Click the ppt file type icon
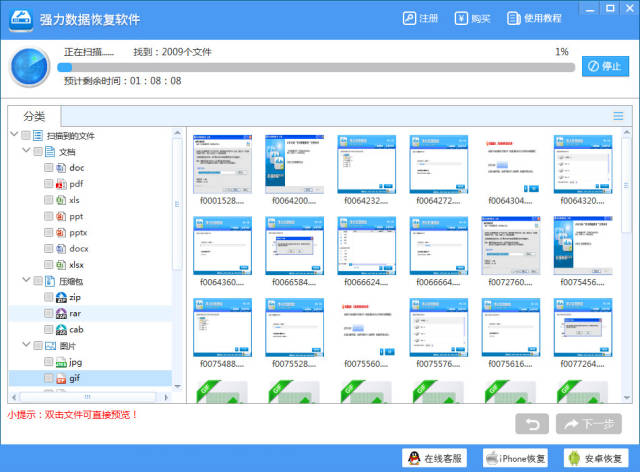The image size is (640, 472). coord(61,216)
